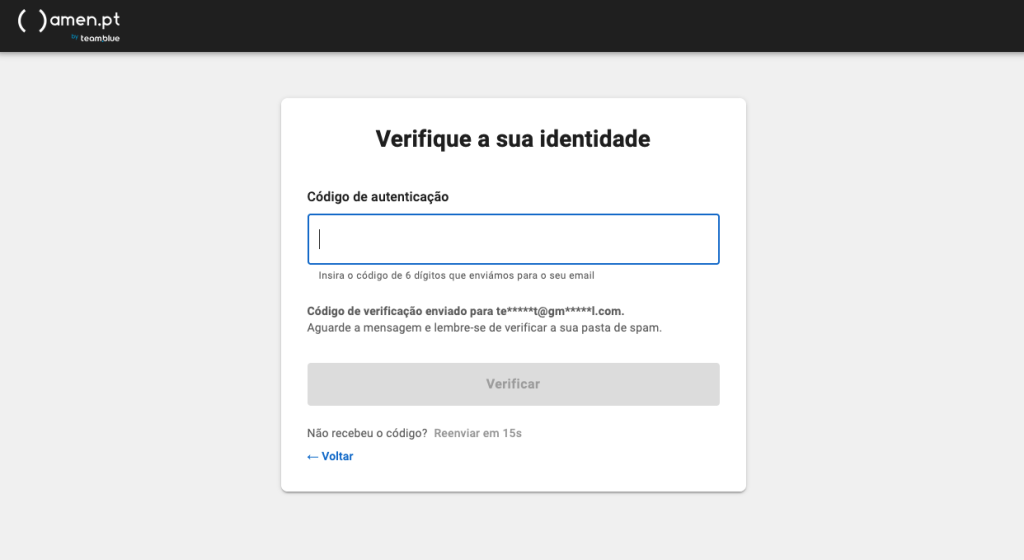Click the spam folder reminder text
1024x560 pixels.
(484, 327)
